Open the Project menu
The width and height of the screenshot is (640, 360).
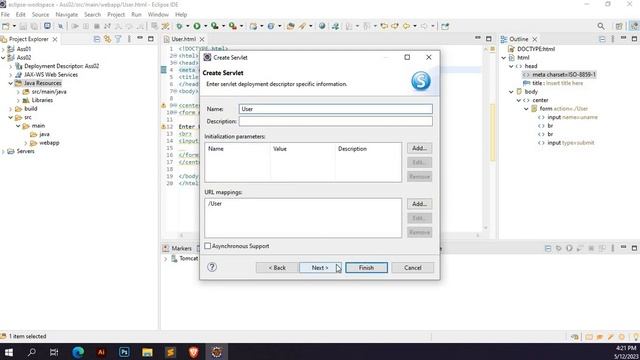point(116,14)
